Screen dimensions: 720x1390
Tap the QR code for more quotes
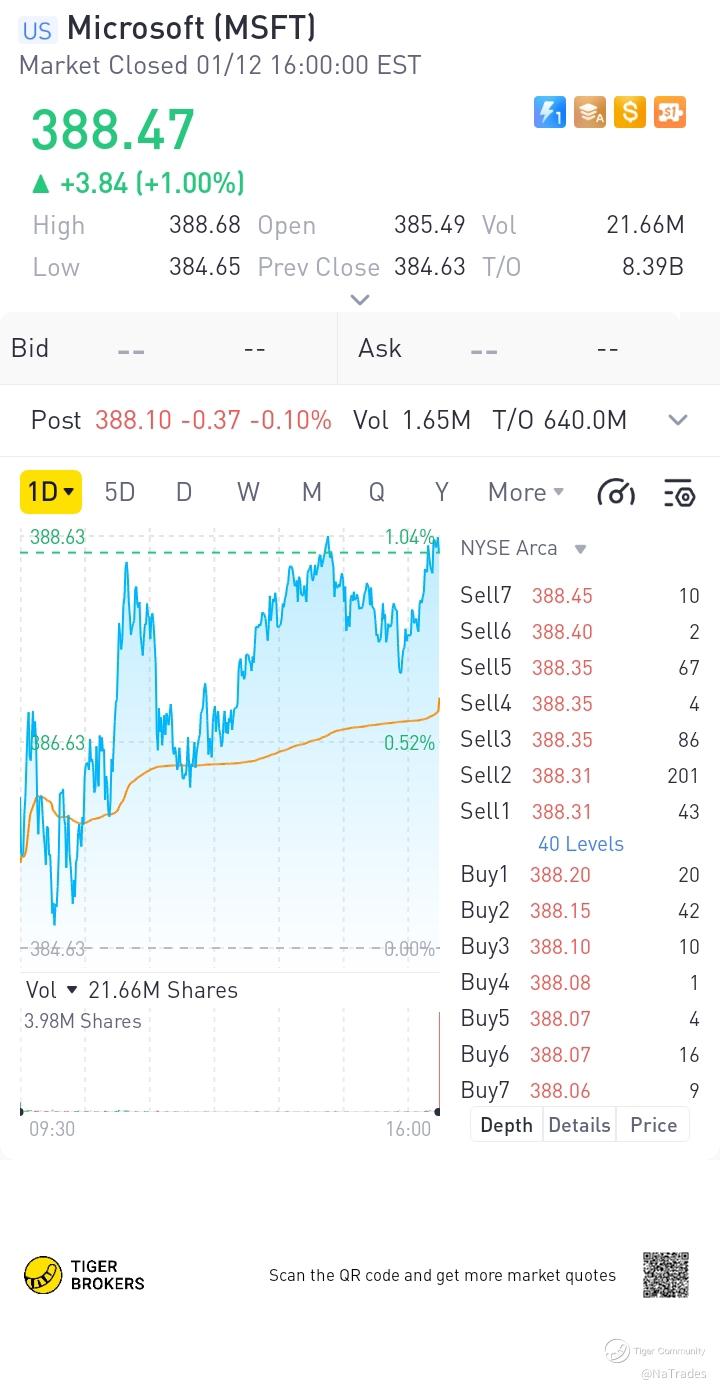(x=665, y=1275)
